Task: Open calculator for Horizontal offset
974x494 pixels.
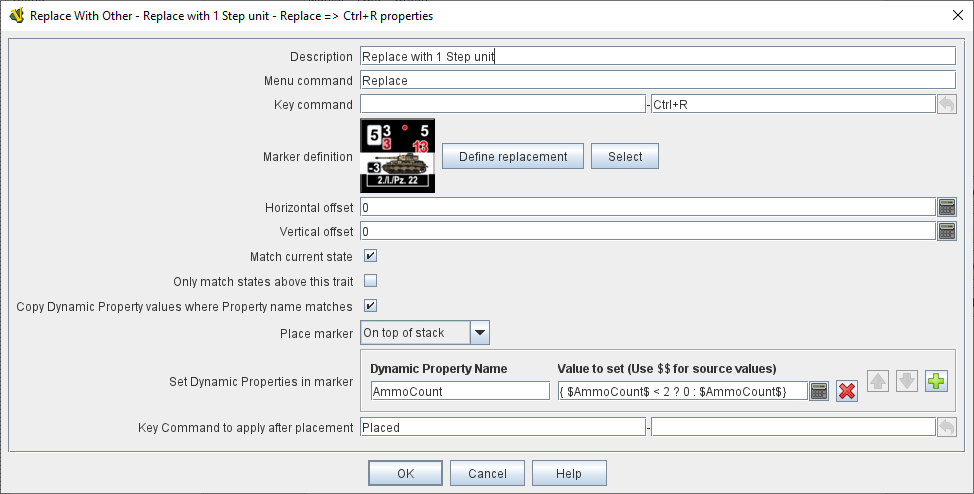Action: pos(946,207)
